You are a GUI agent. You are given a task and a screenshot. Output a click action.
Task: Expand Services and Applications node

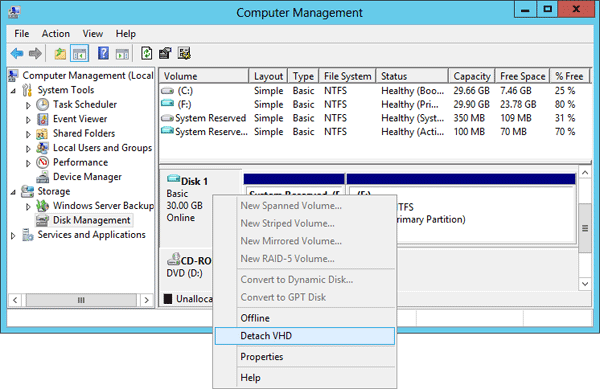[13, 236]
